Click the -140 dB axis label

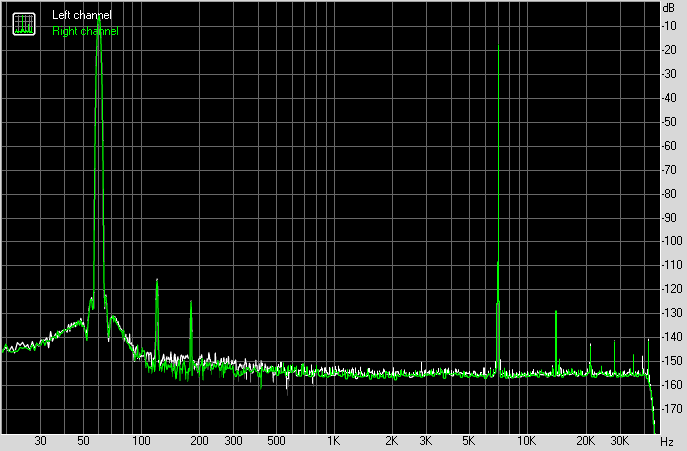click(672, 337)
